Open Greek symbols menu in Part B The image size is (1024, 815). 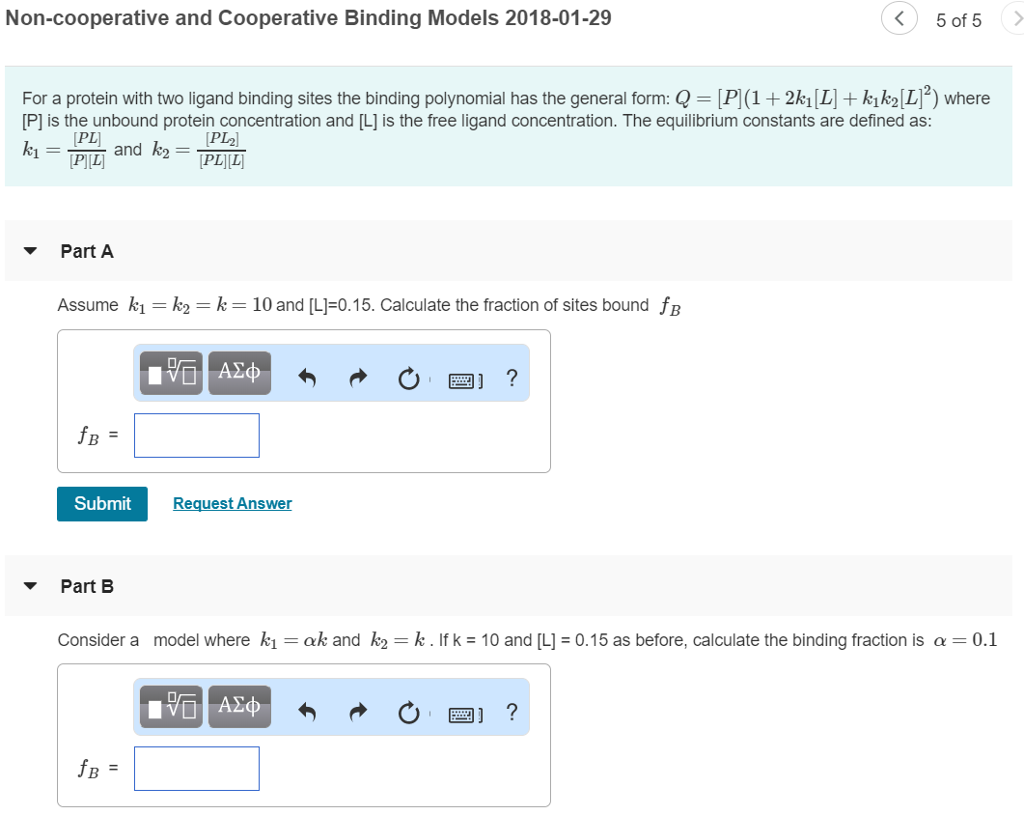tap(239, 709)
